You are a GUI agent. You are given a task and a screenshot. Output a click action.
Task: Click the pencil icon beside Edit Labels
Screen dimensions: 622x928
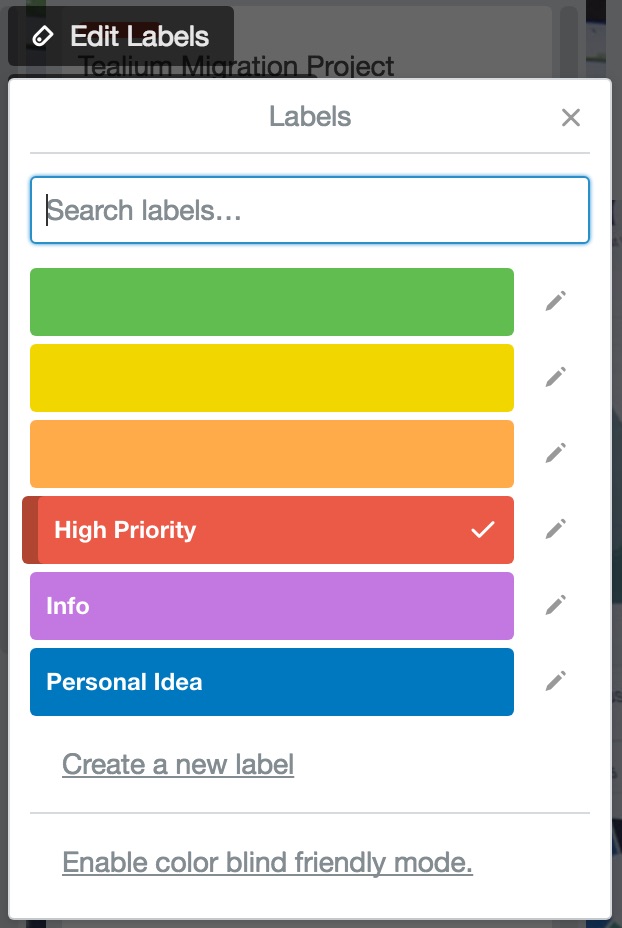pos(41,35)
